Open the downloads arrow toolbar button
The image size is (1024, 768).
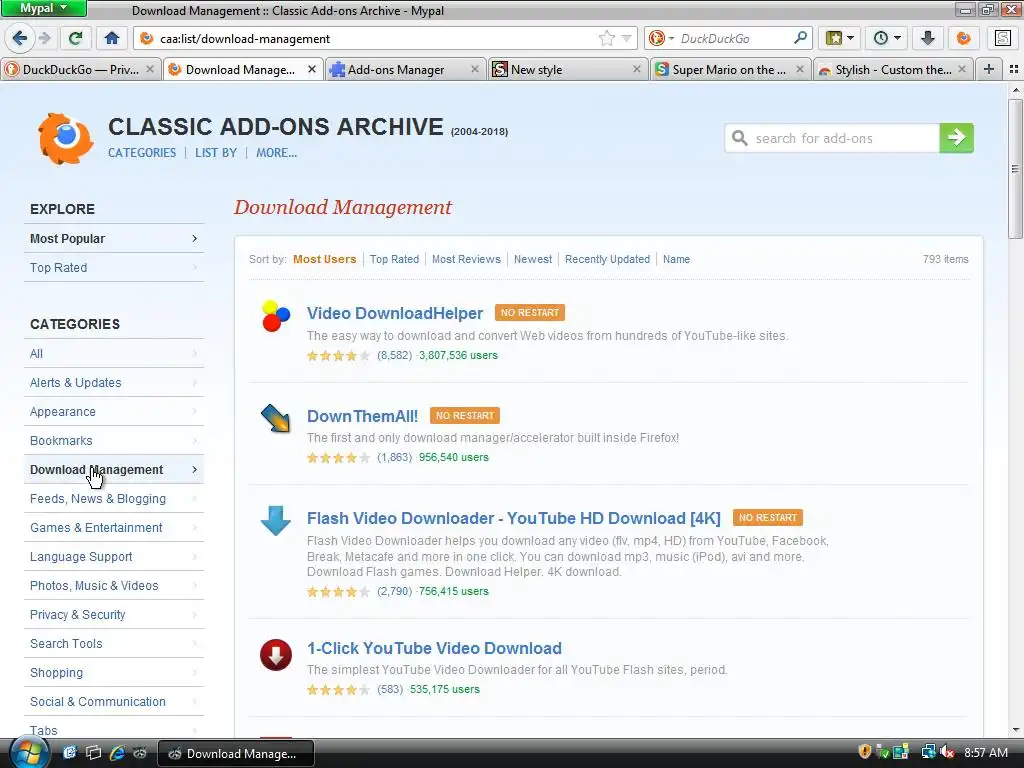pos(927,39)
